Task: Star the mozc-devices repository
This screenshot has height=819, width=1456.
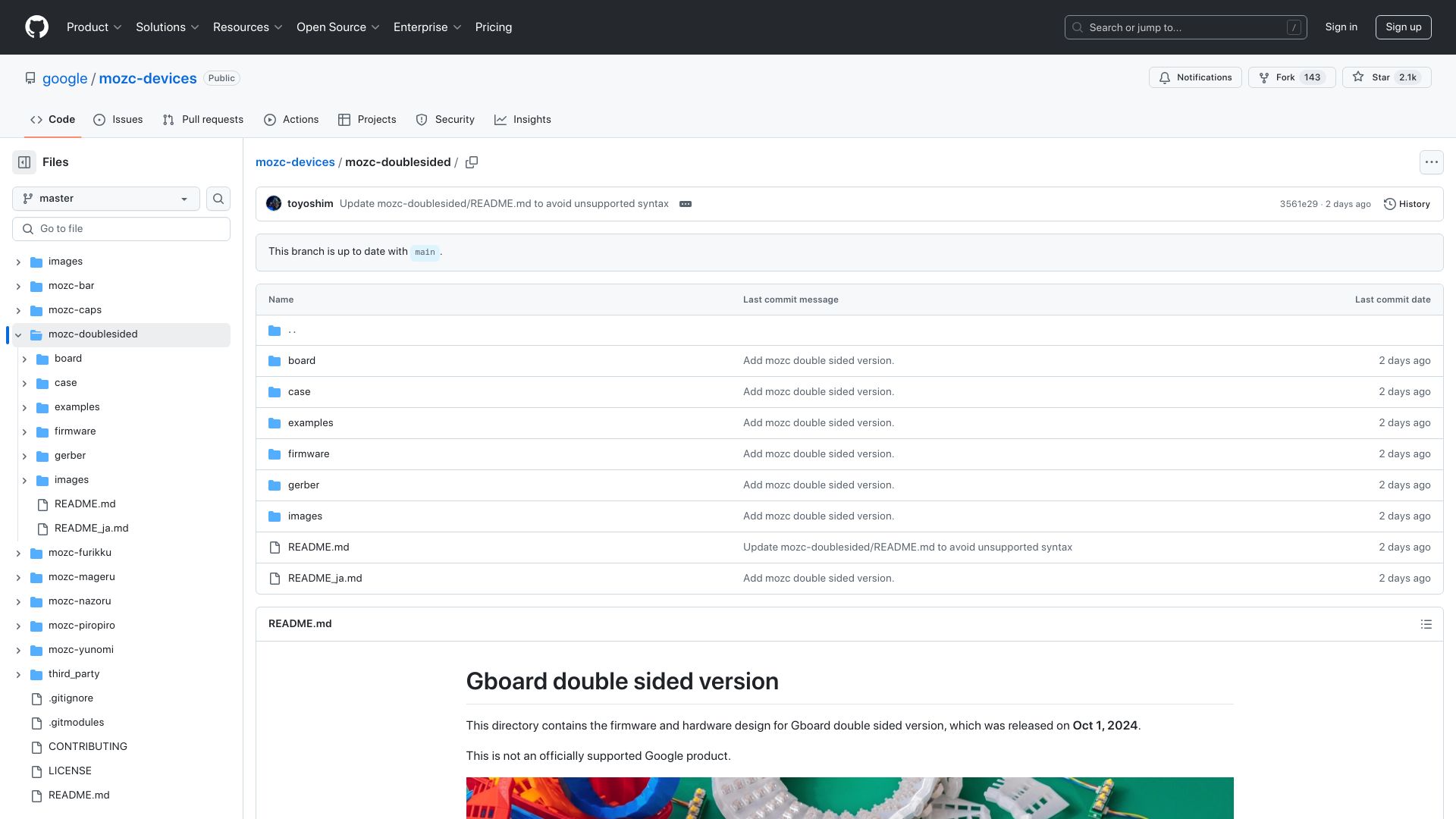Action: (1386, 77)
